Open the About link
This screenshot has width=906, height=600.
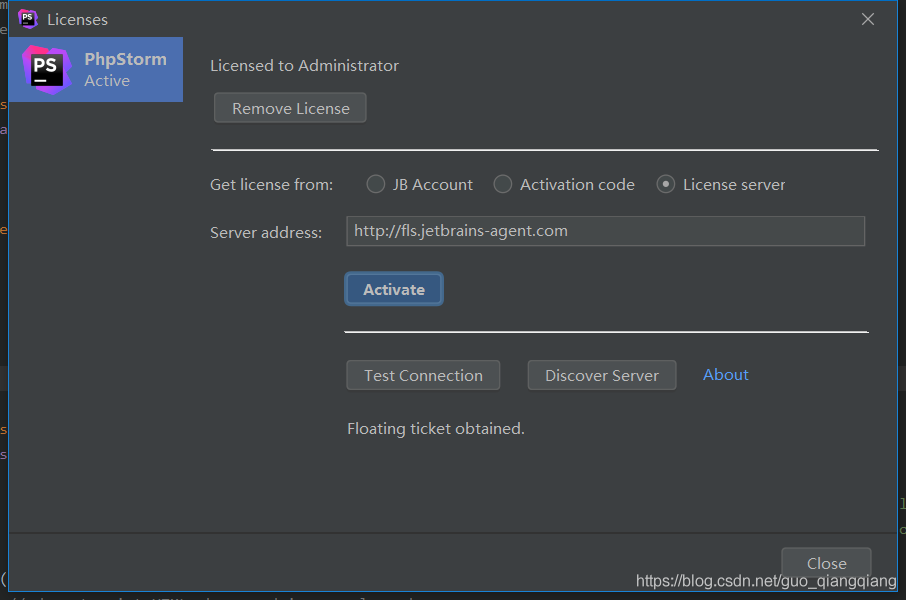(x=726, y=375)
